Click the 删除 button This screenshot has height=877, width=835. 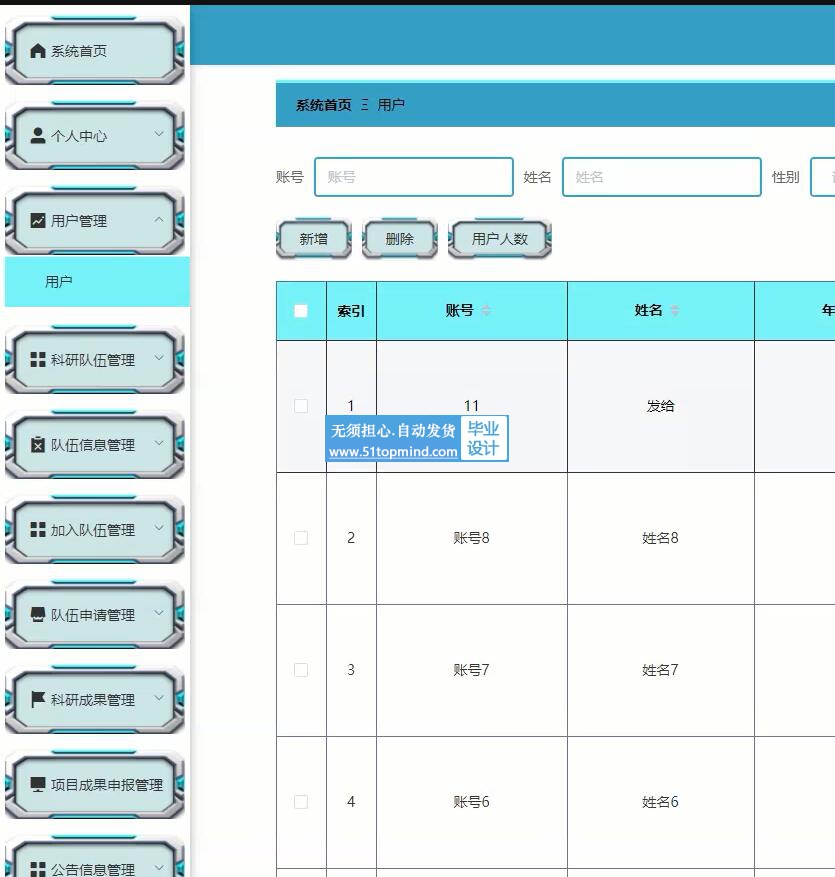[399, 239]
